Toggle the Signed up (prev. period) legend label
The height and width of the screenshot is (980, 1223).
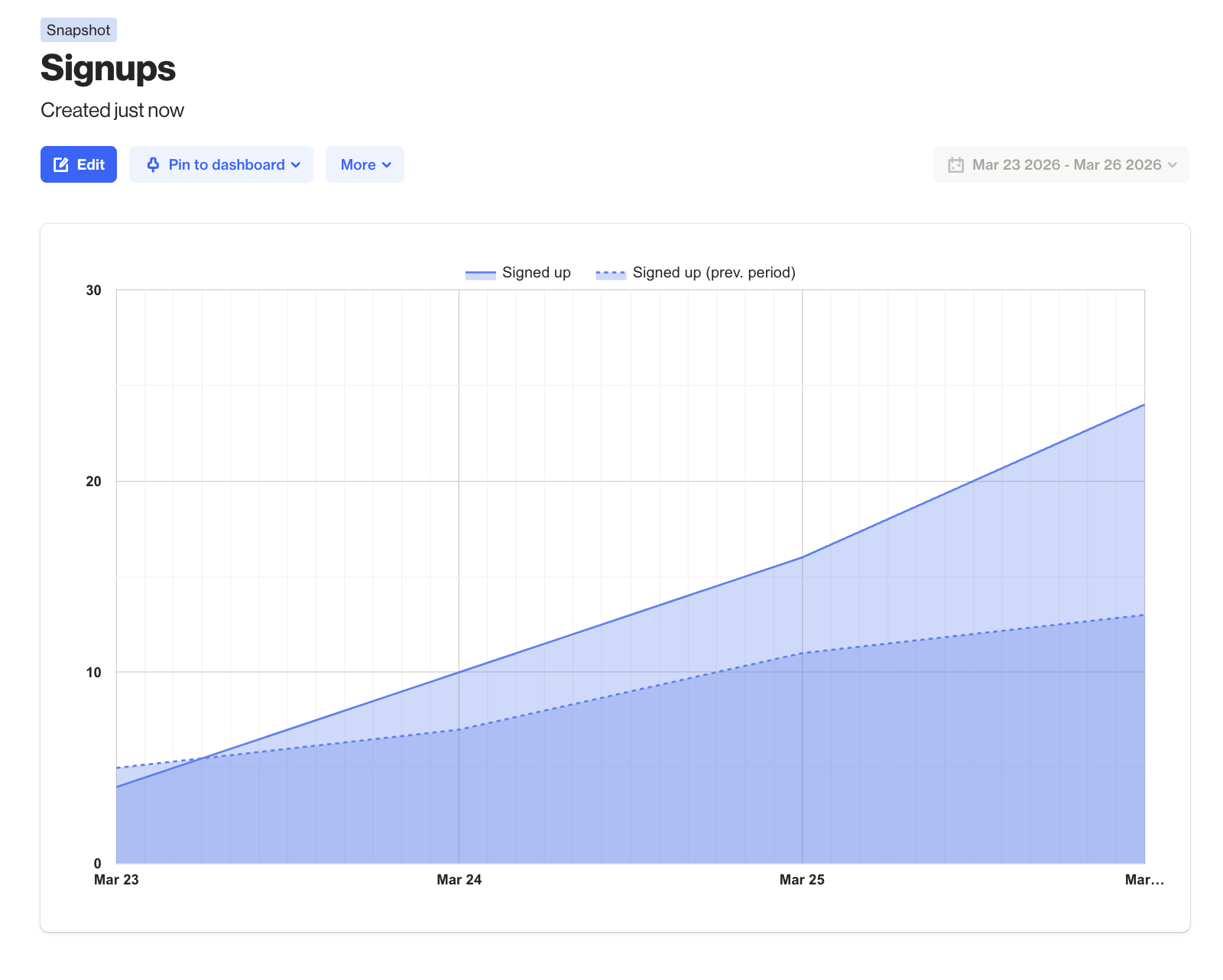coord(713,273)
